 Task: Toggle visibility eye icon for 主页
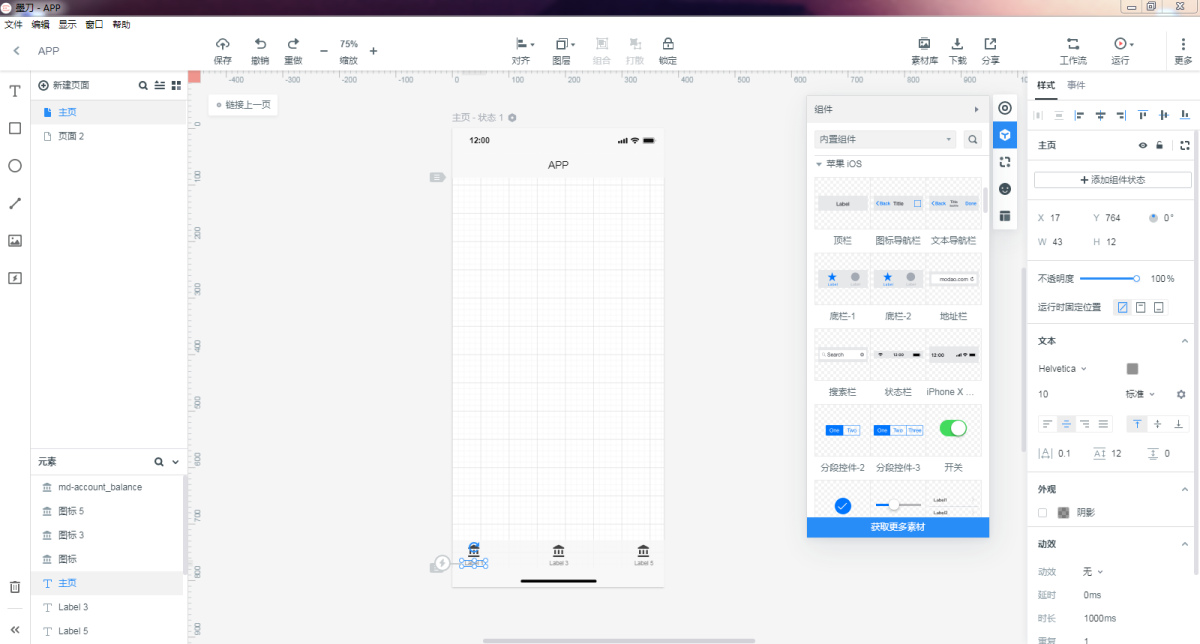(1143, 145)
